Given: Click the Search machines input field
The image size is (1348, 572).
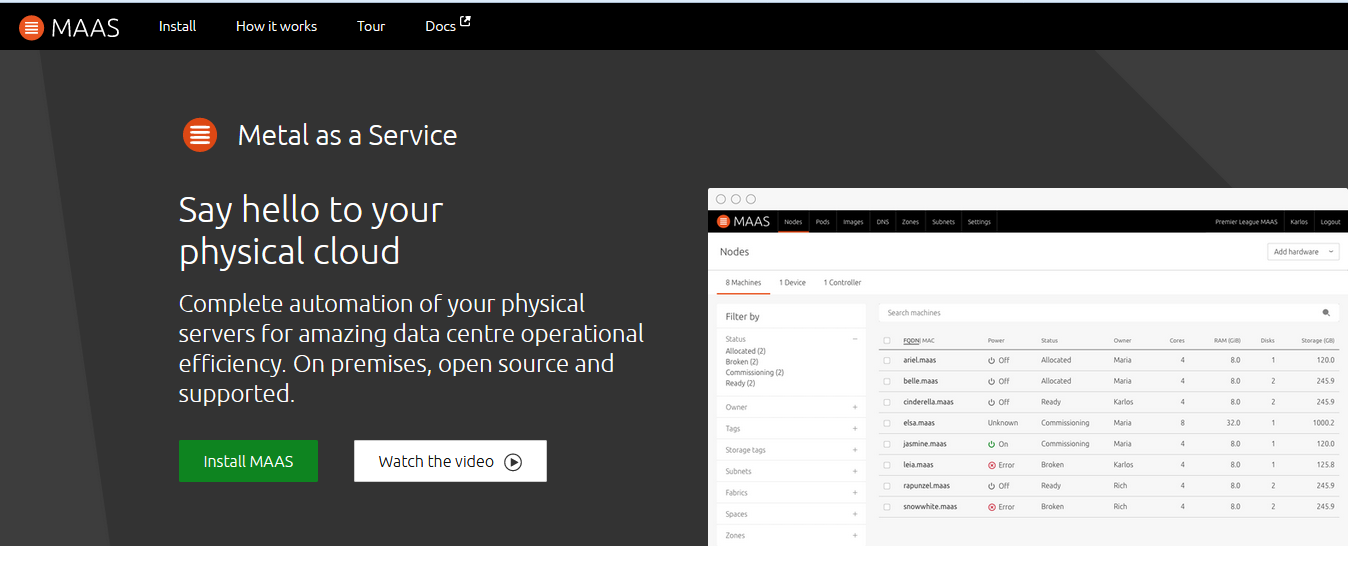Looking at the screenshot, I should click(1108, 313).
